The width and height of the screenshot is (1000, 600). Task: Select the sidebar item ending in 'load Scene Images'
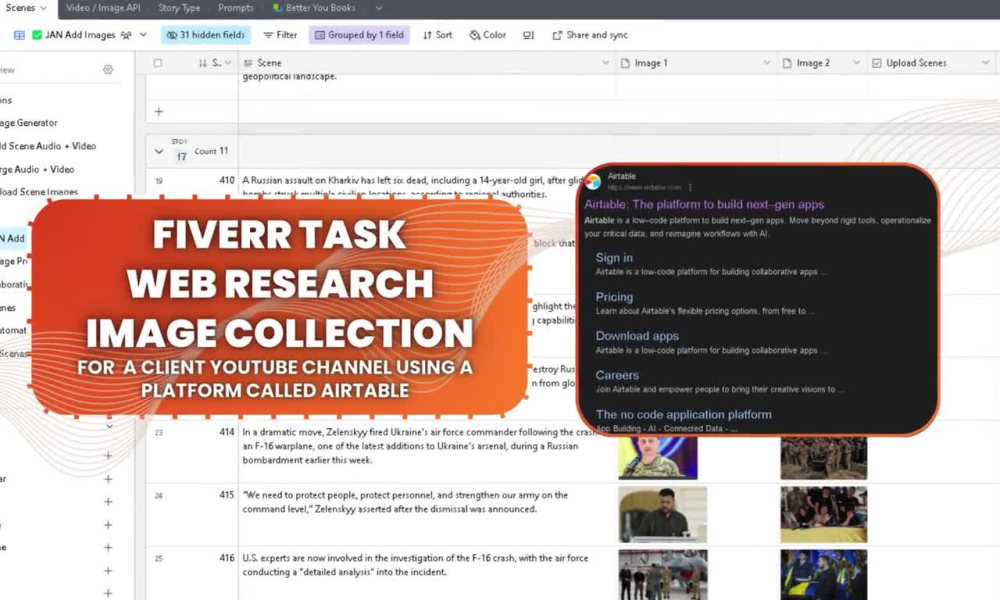pyautogui.click(x=39, y=192)
